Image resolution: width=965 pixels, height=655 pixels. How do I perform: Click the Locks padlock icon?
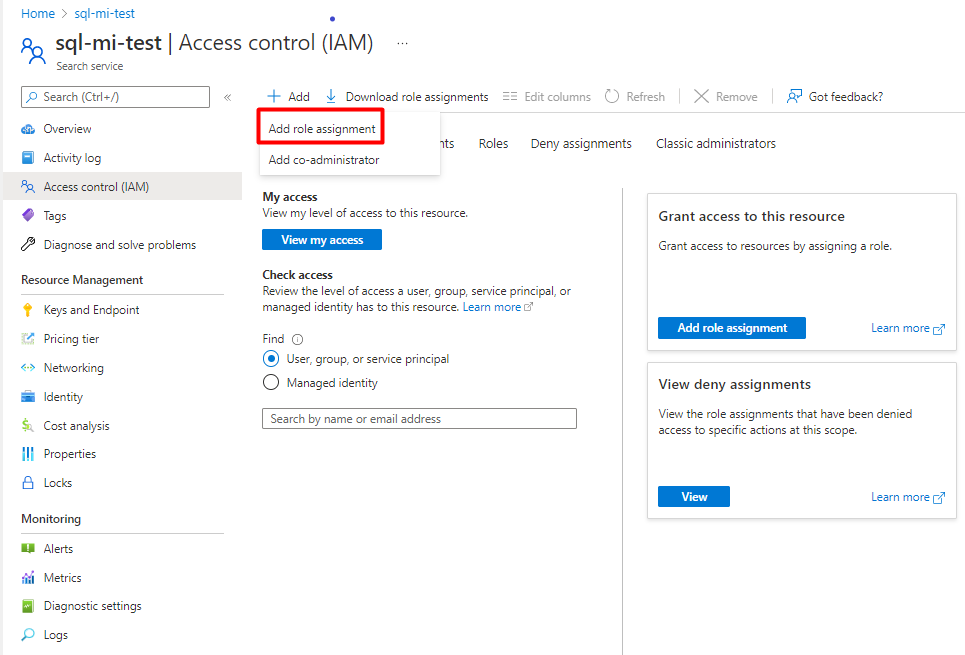[28, 483]
